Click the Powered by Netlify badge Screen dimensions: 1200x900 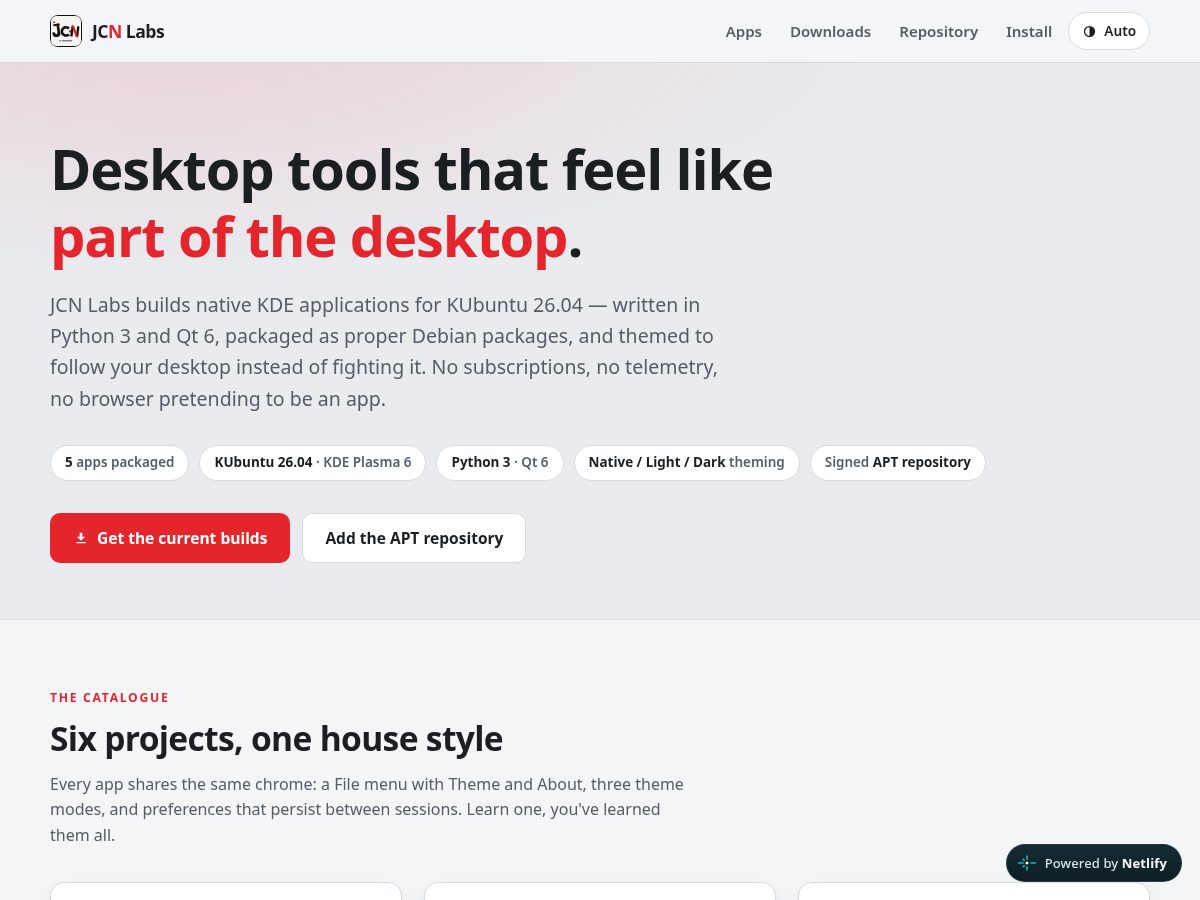[1094, 863]
